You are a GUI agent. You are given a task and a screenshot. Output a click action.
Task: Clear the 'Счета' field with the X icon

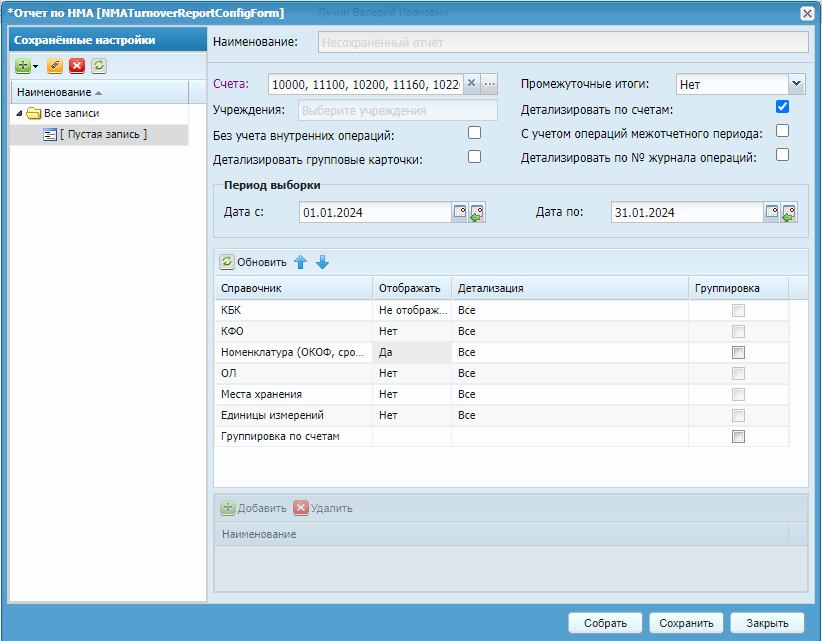[x=471, y=83]
